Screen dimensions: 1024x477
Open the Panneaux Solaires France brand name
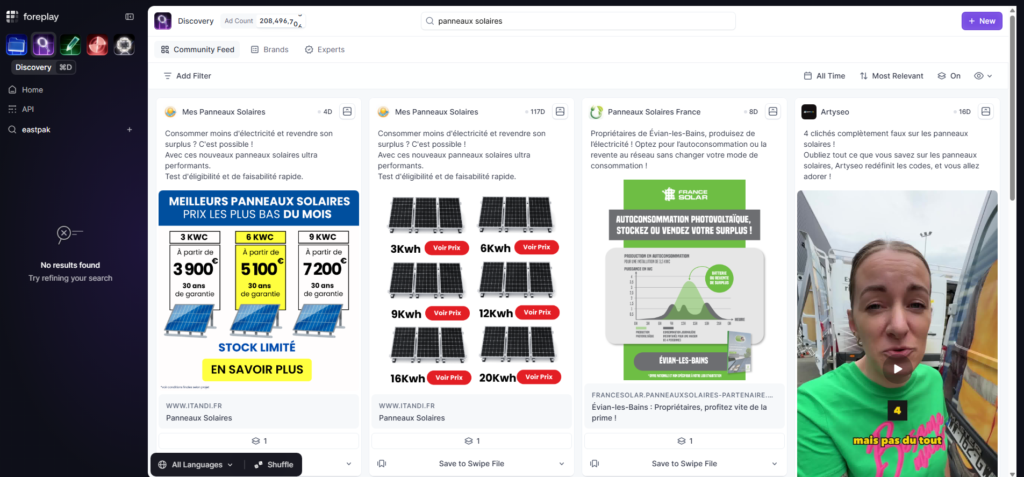[654, 112]
